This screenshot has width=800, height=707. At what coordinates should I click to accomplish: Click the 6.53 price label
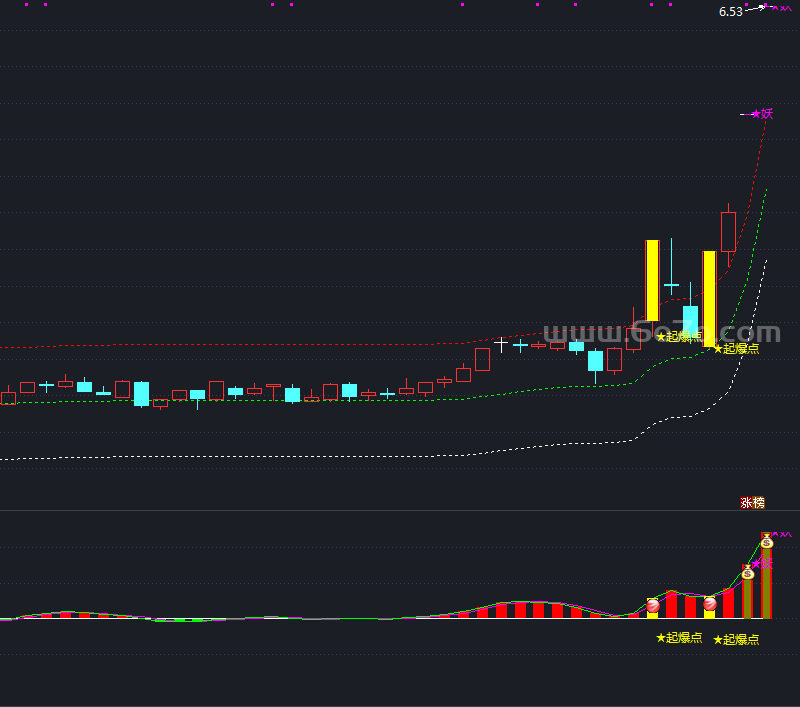[731, 12]
